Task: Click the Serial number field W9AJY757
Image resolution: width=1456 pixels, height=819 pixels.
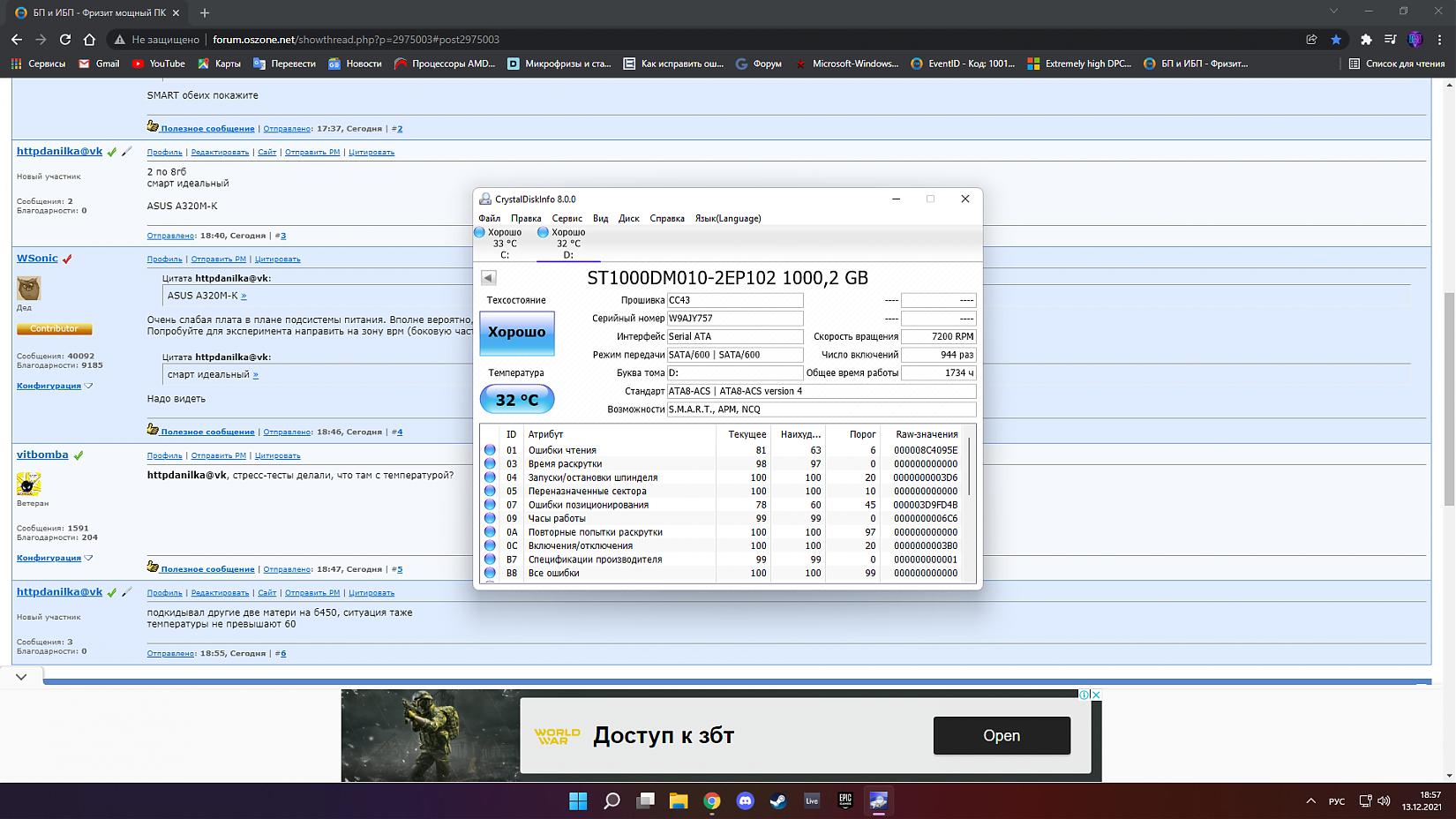Action: point(734,318)
